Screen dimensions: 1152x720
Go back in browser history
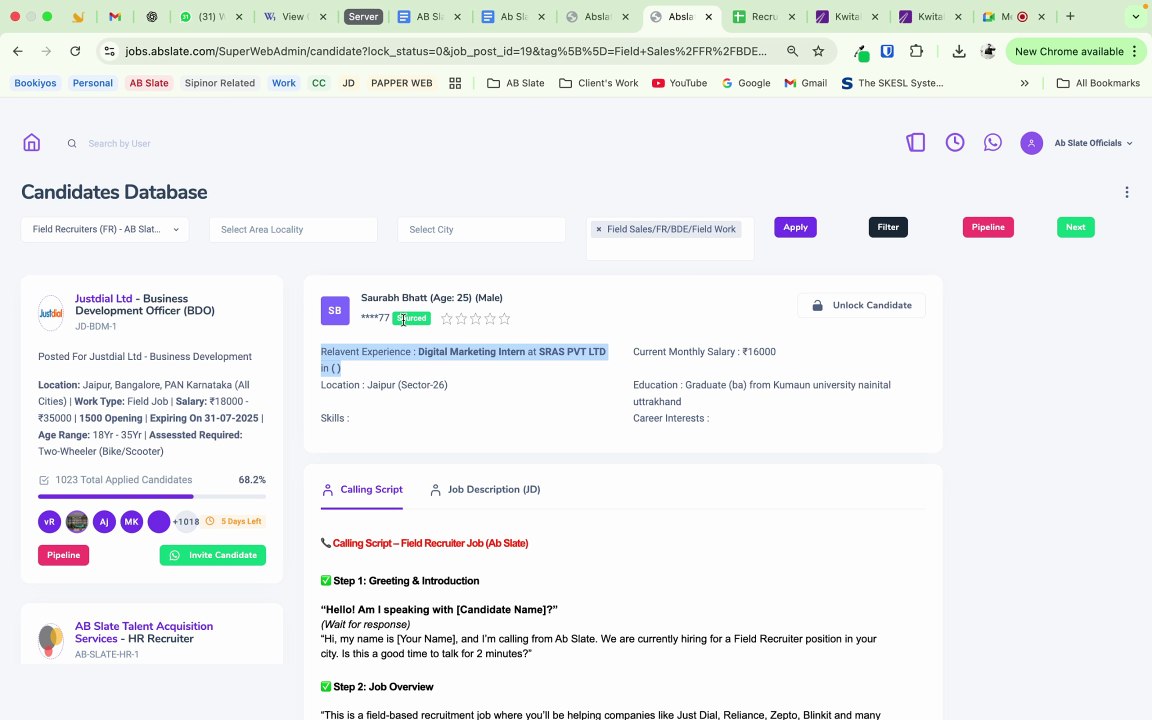[x=18, y=51]
